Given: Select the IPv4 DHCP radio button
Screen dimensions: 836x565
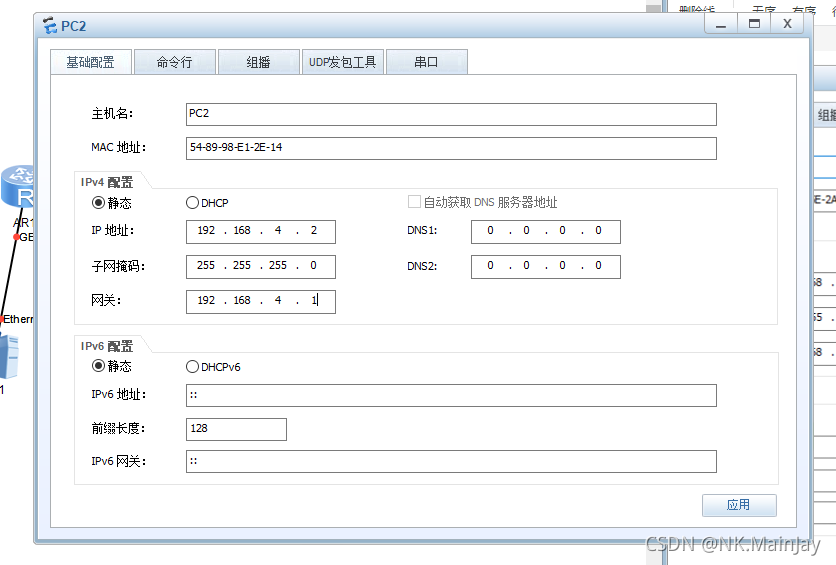Looking at the screenshot, I should 192,203.
